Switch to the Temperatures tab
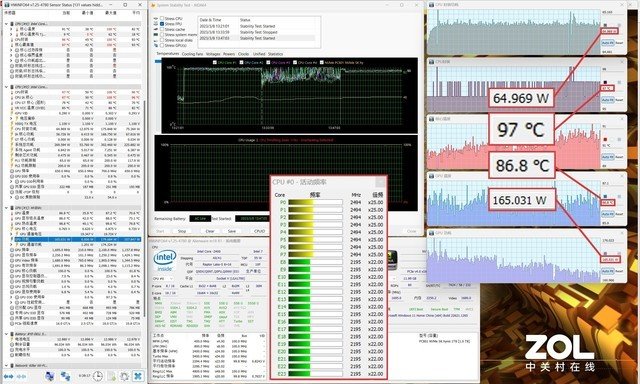 pos(168,54)
